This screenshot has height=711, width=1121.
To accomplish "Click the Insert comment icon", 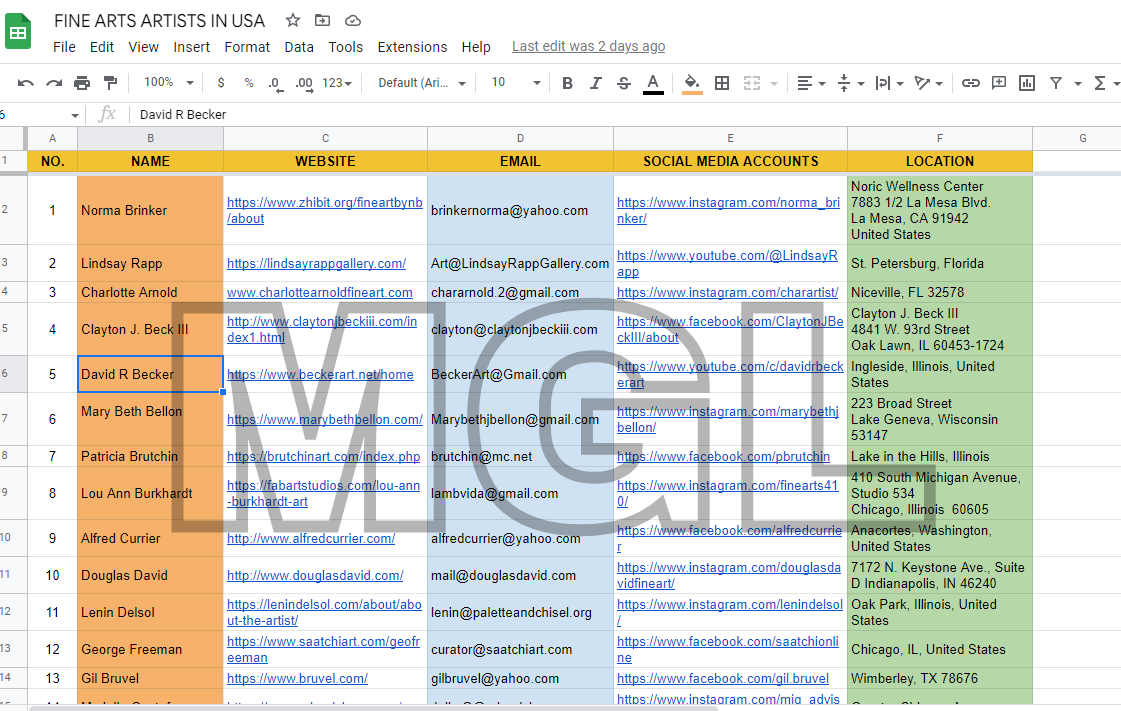I will click(x=999, y=83).
